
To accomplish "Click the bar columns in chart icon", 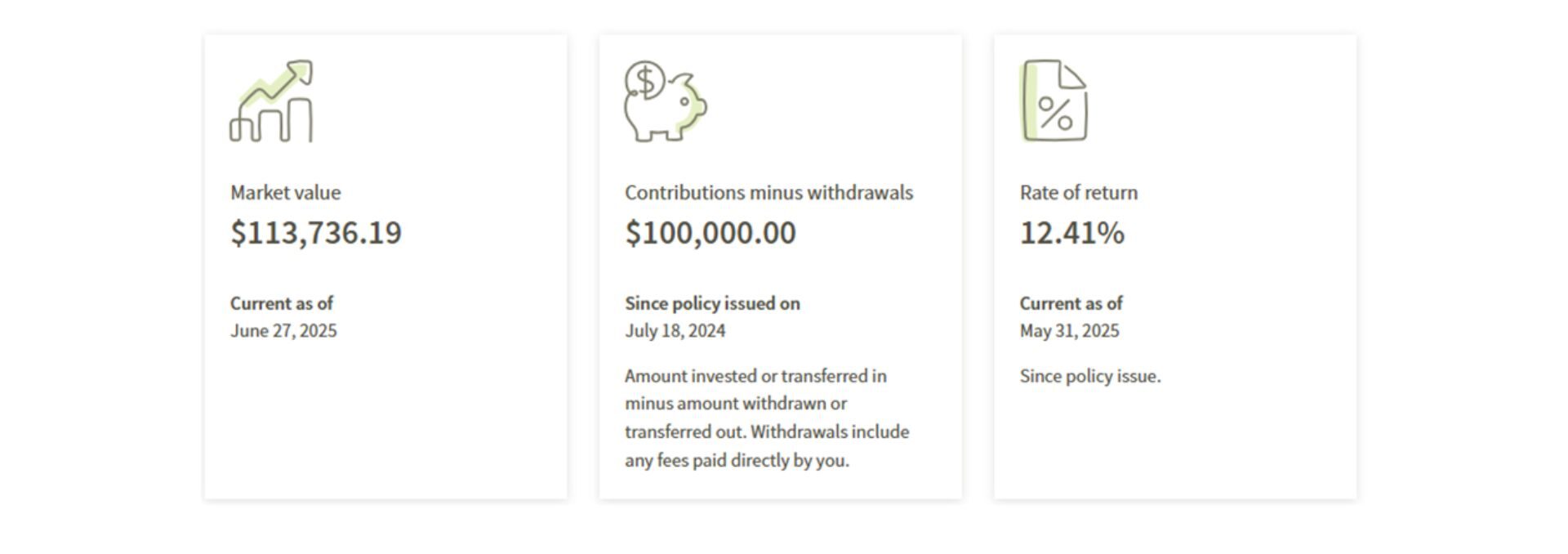I will click(271, 121).
